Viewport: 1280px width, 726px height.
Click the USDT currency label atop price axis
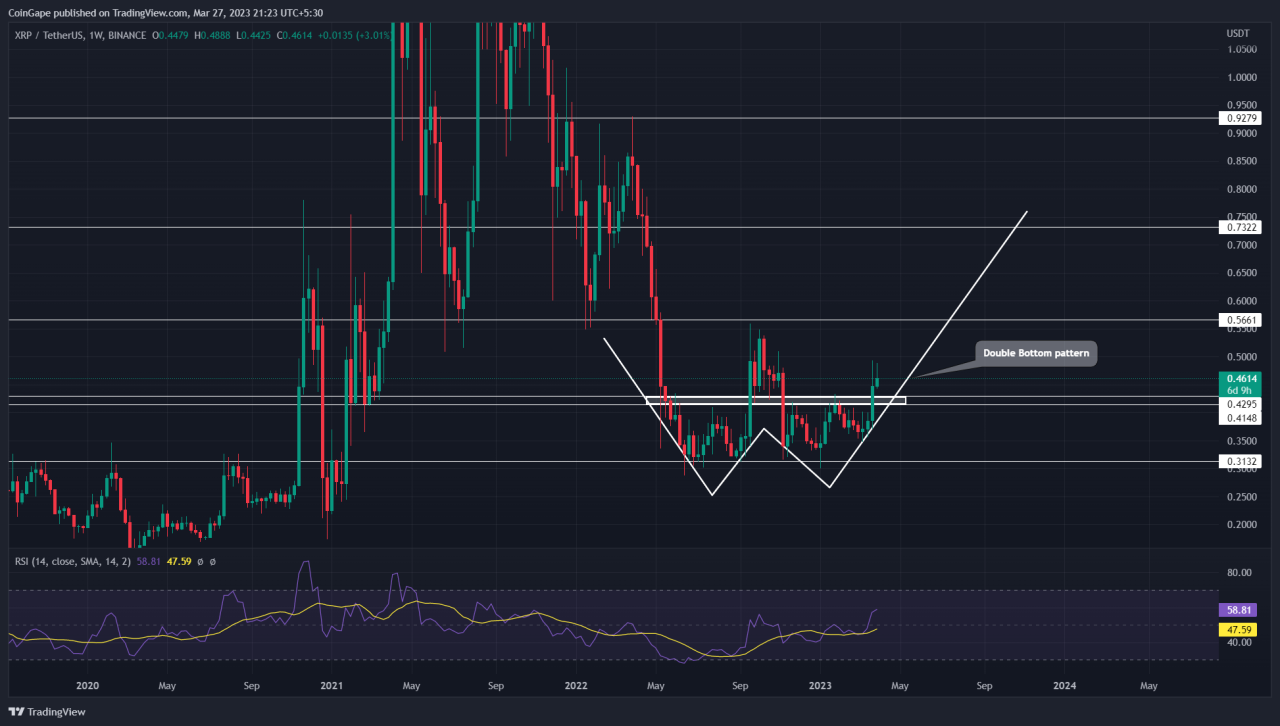click(x=1236, y=33)
